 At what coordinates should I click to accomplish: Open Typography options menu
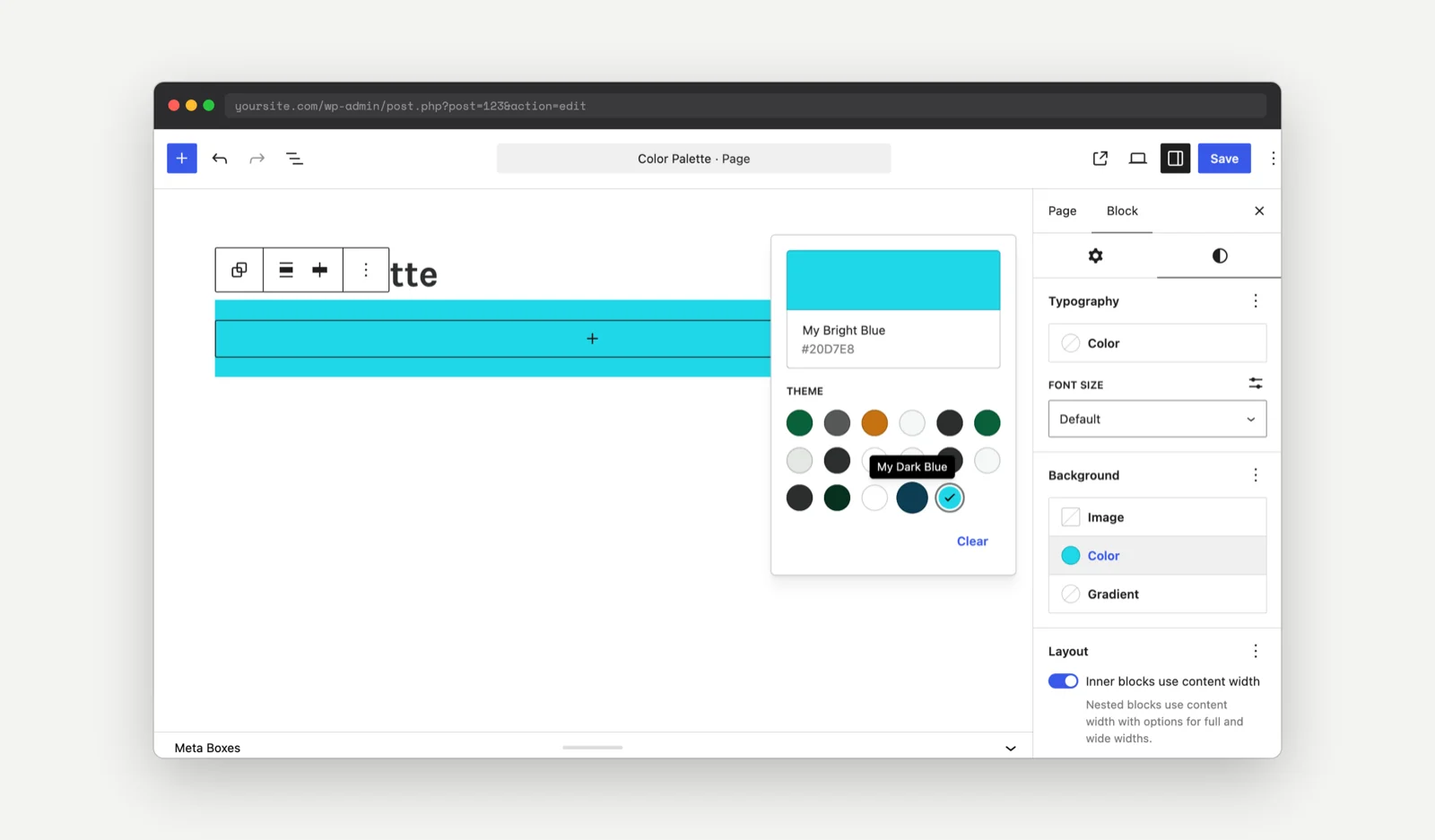[x=1256, y=301]
